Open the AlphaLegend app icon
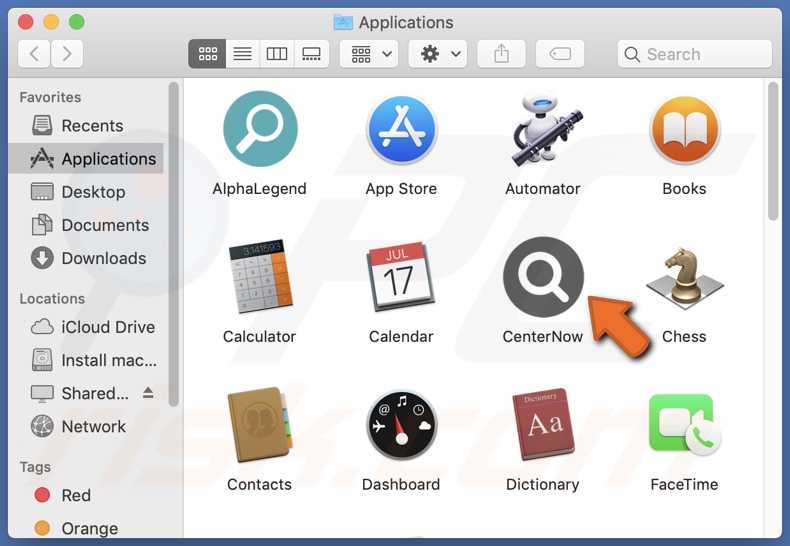The image size is (790, 546). (x=260, y=128)
